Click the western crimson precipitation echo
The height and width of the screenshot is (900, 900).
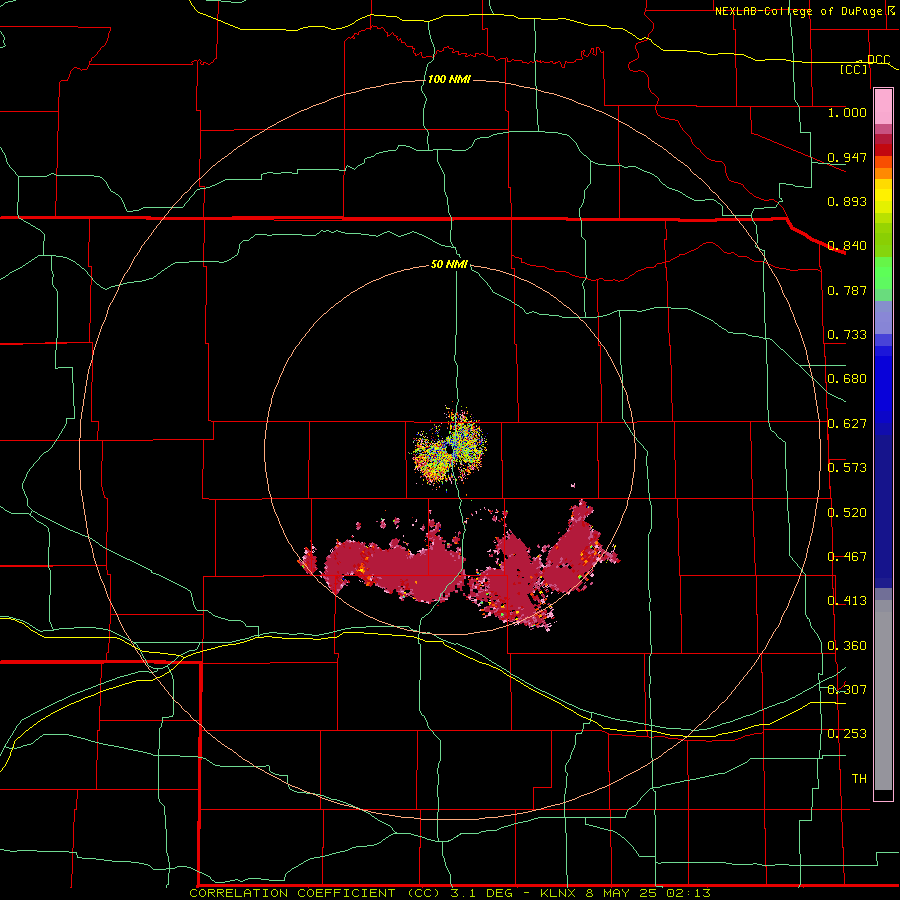[396, 565]
